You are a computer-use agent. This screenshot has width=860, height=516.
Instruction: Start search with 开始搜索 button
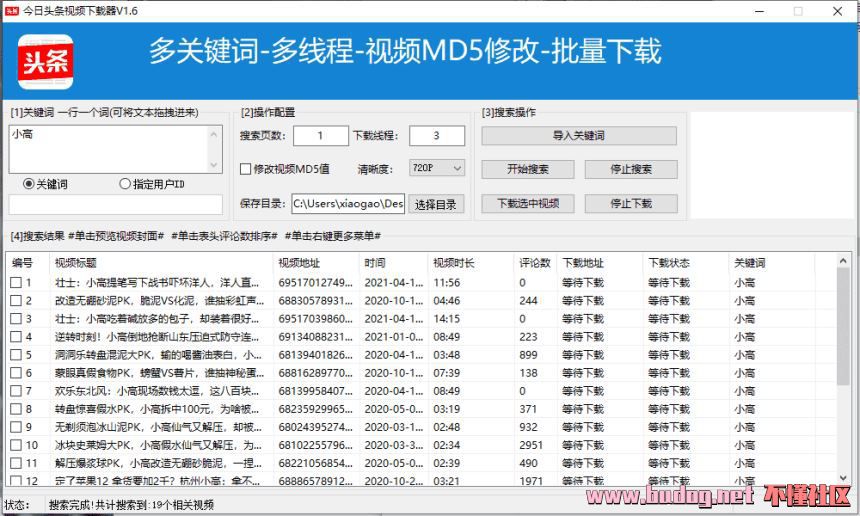click(x=528, y=169)
